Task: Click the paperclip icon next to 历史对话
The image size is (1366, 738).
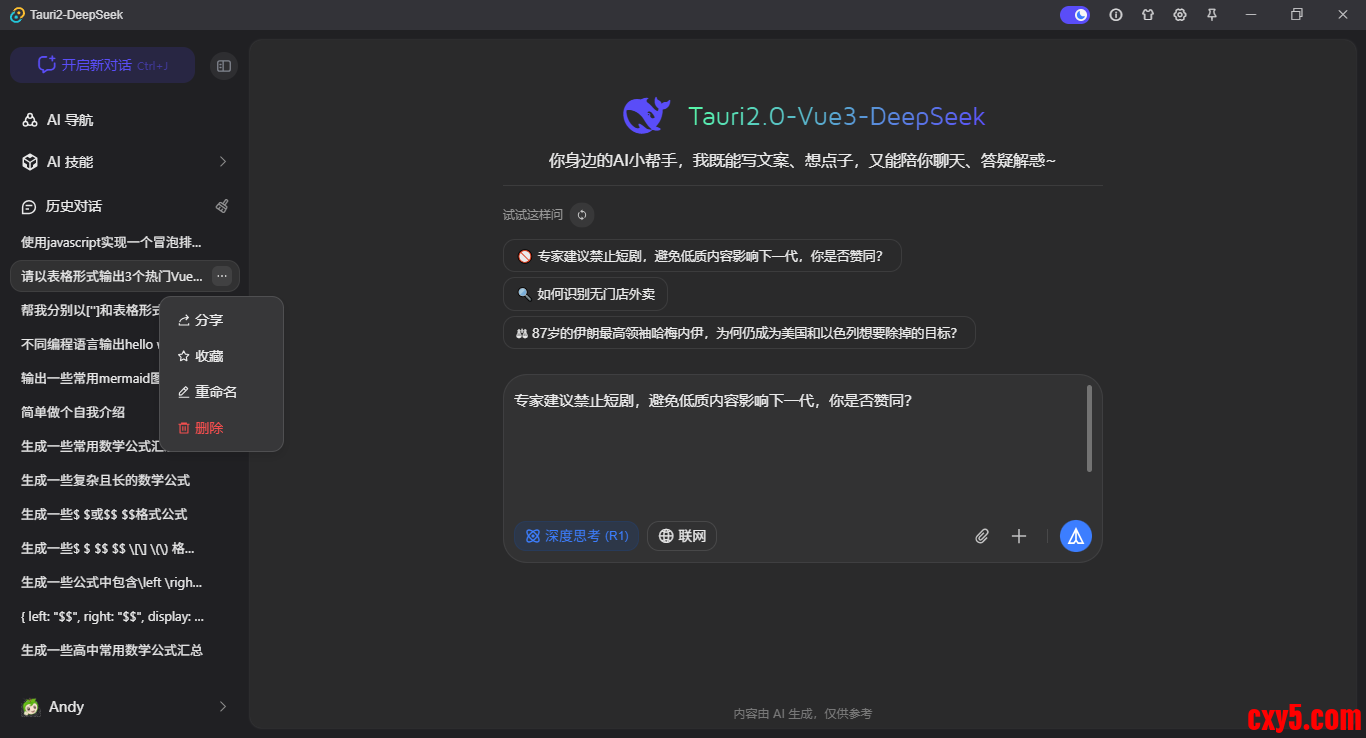Action: click(222, 206)
